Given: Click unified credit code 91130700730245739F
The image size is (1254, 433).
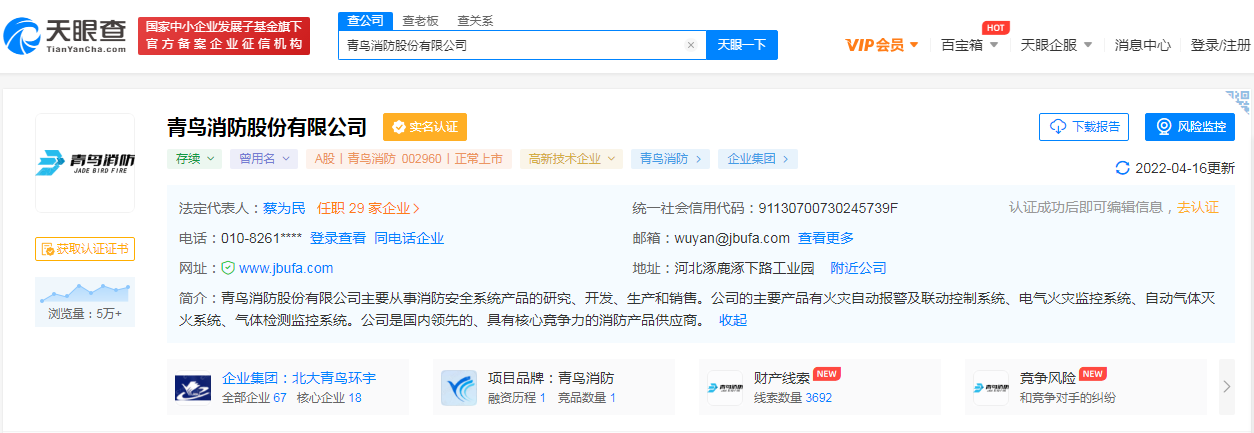Looking at the screenshot, I should pos(829,208).
